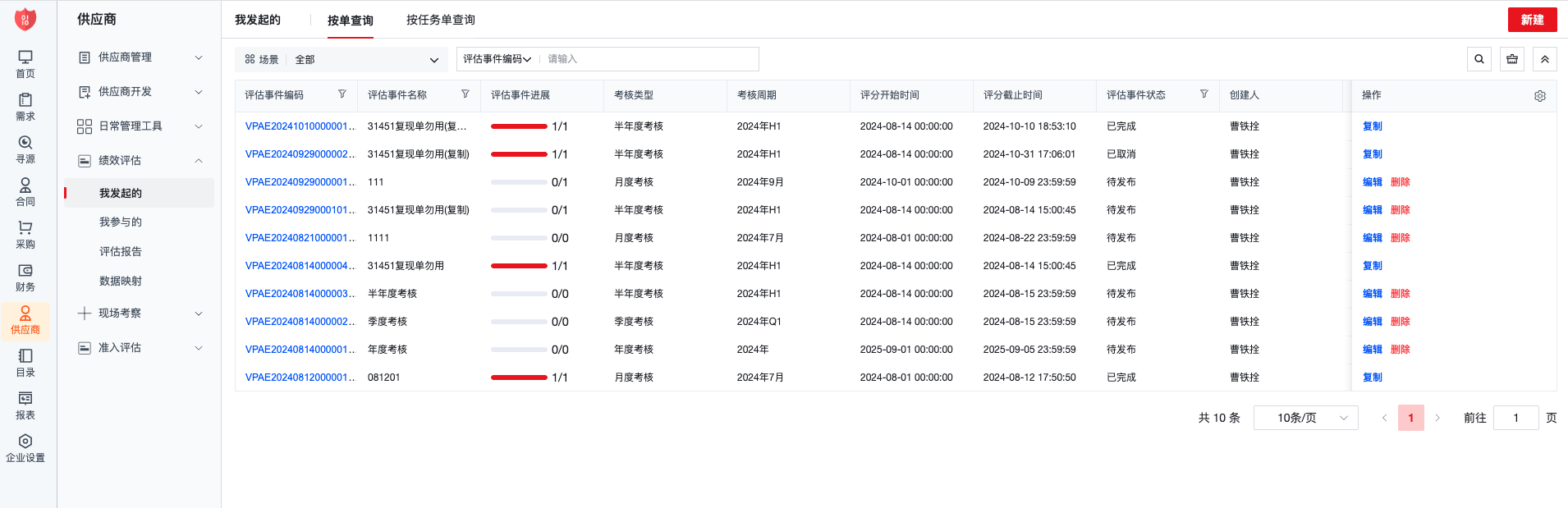The height and width of the screenshot is (508, 1568).
Task: Go to next page arrow
Action: (1437, 418)
